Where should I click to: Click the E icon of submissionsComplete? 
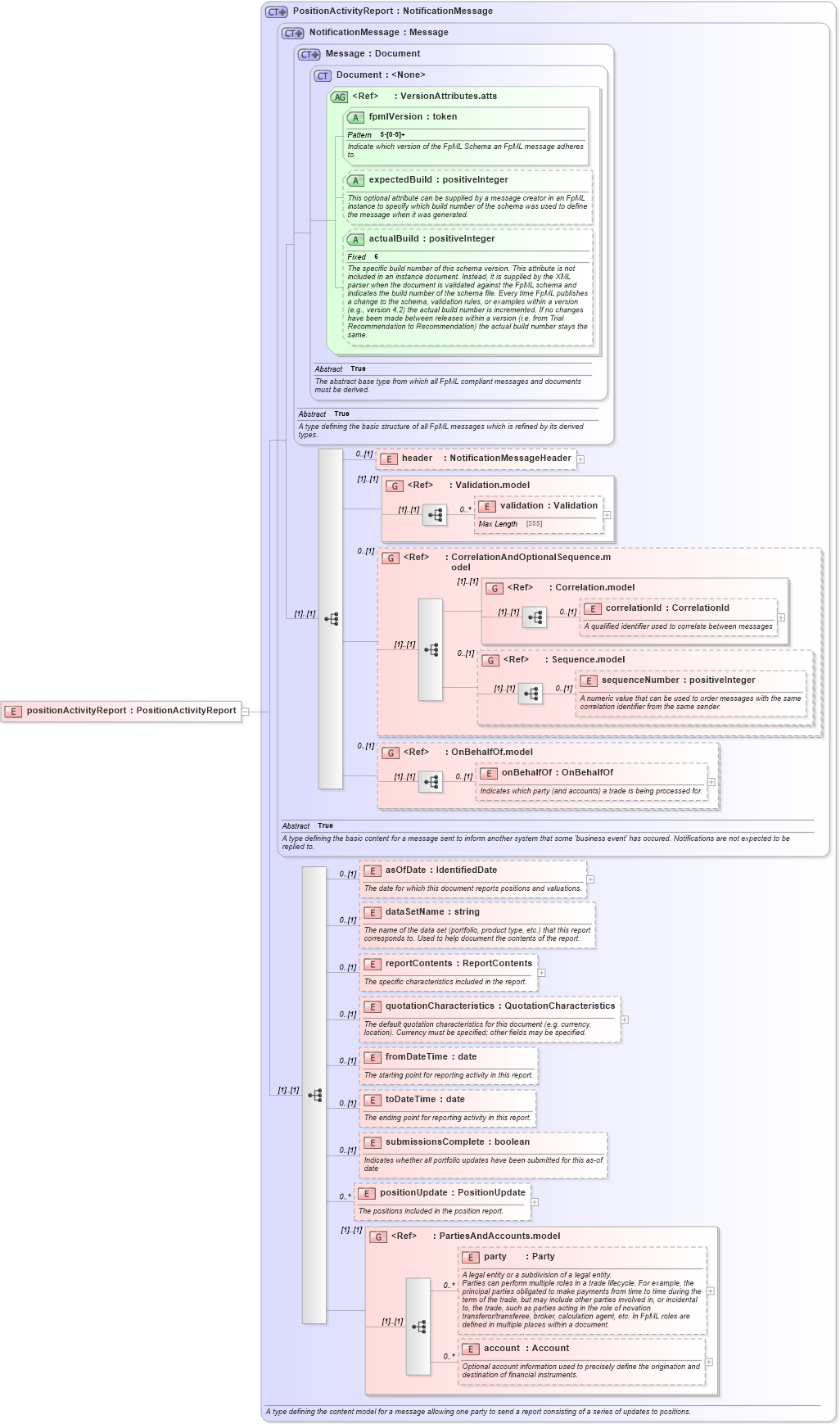click(x=373, y=1142)
